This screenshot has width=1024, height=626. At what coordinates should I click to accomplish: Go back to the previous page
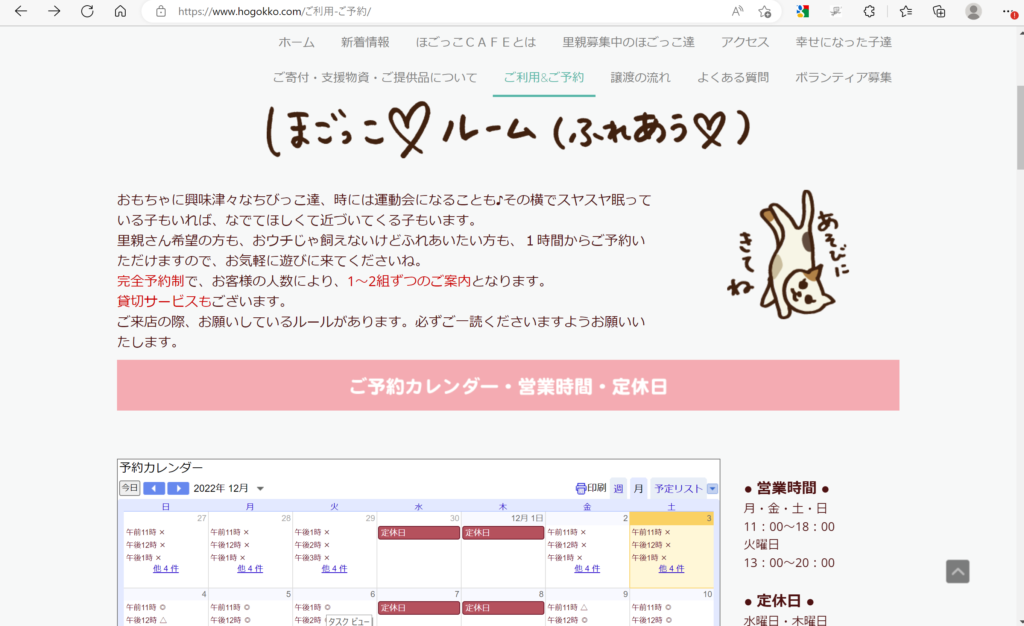point(21,11)
